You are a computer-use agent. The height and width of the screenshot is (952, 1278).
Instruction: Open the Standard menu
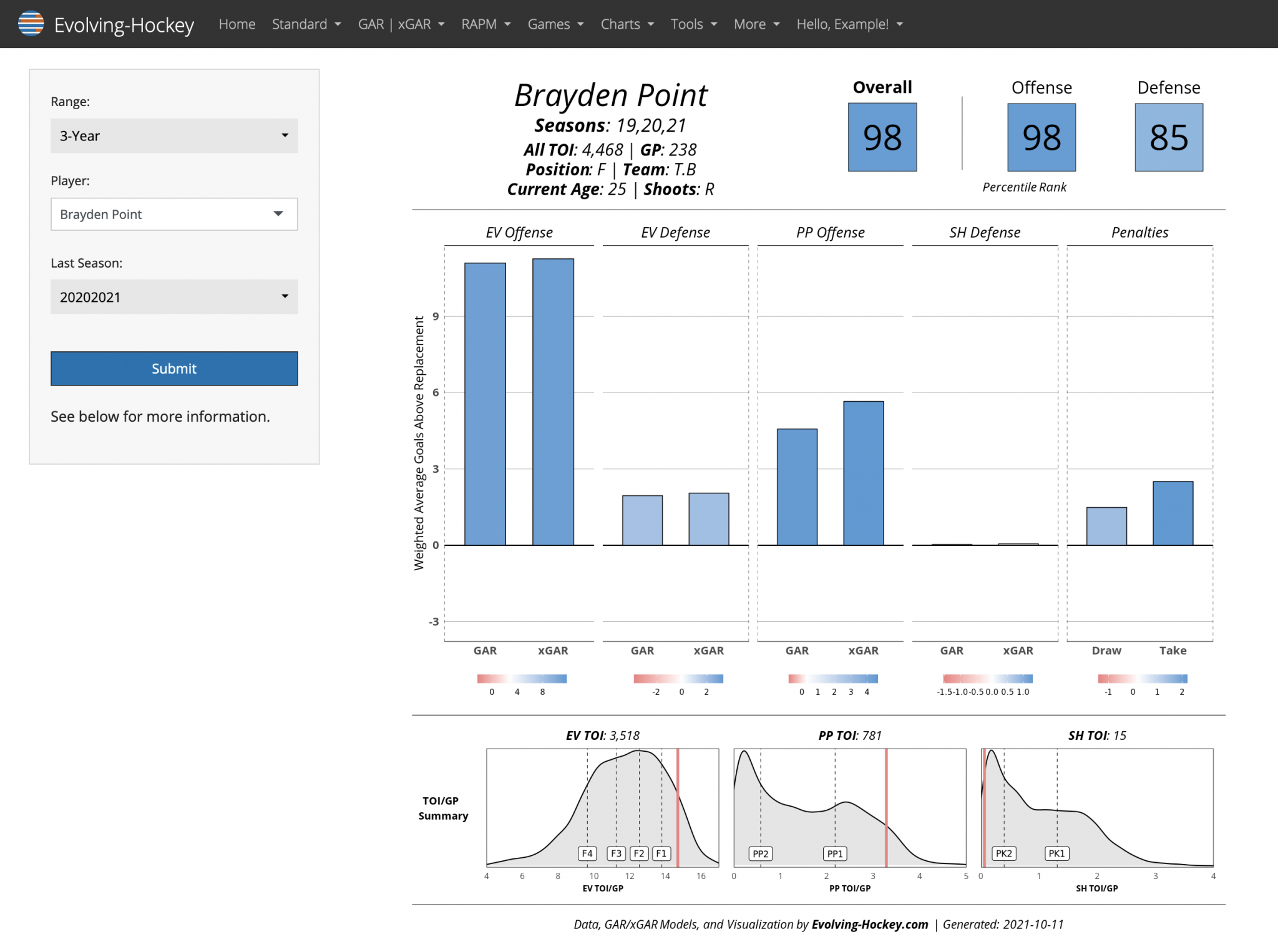306,24
